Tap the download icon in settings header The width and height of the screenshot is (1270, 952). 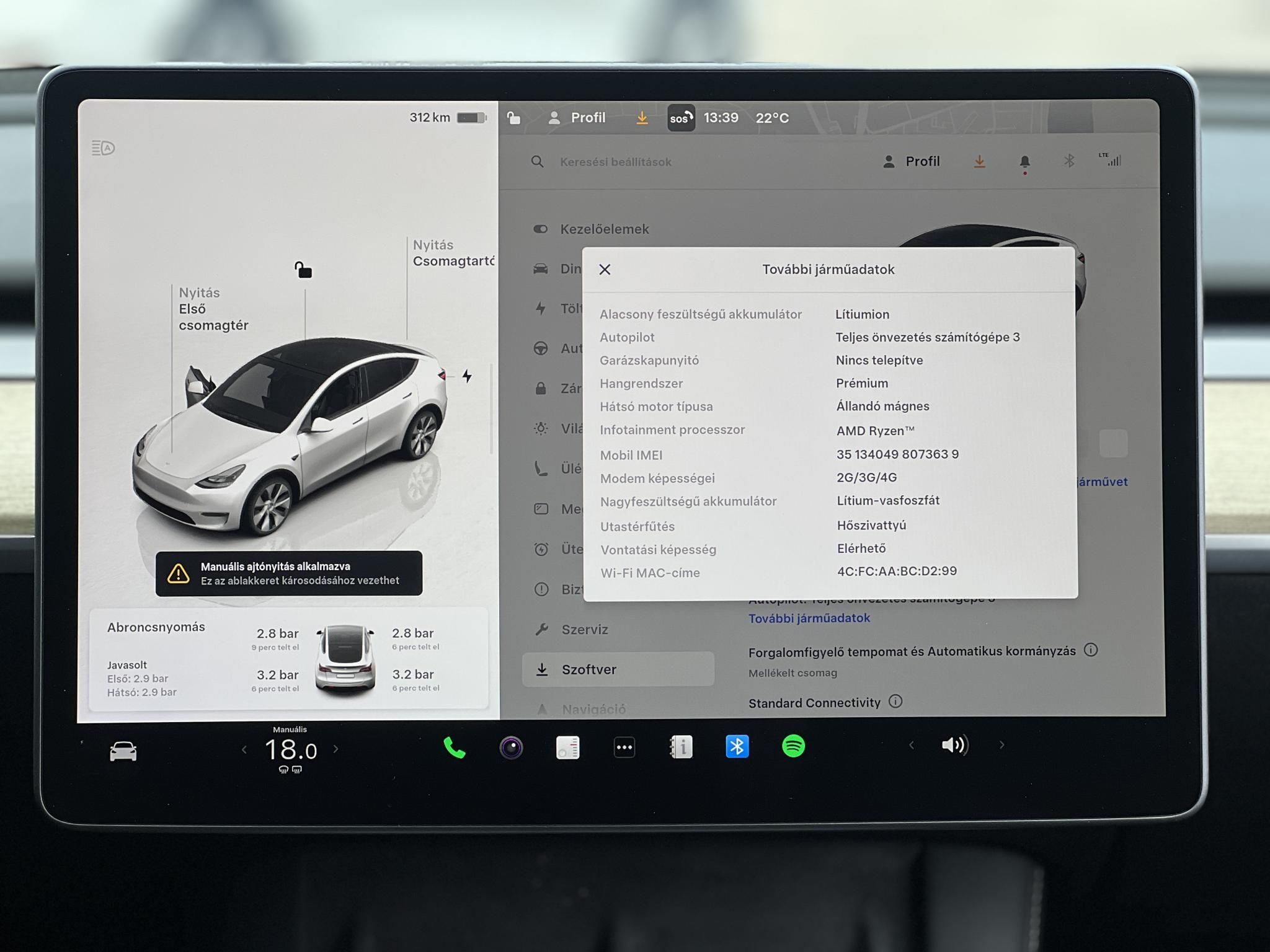979,162
